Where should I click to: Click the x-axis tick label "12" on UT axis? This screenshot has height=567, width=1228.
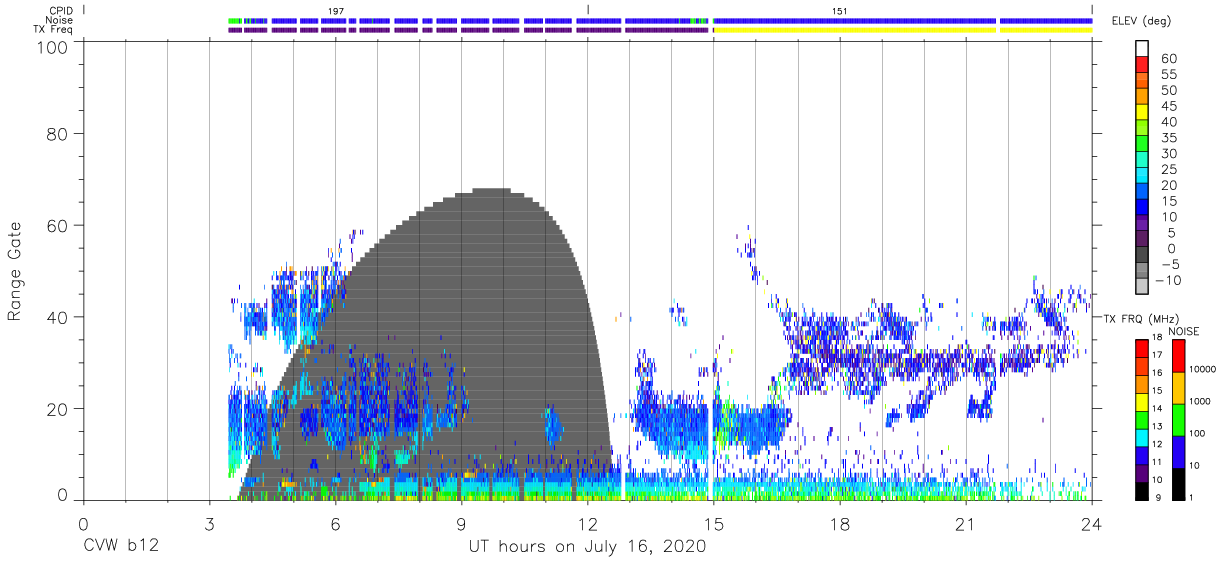coord(588,524)
